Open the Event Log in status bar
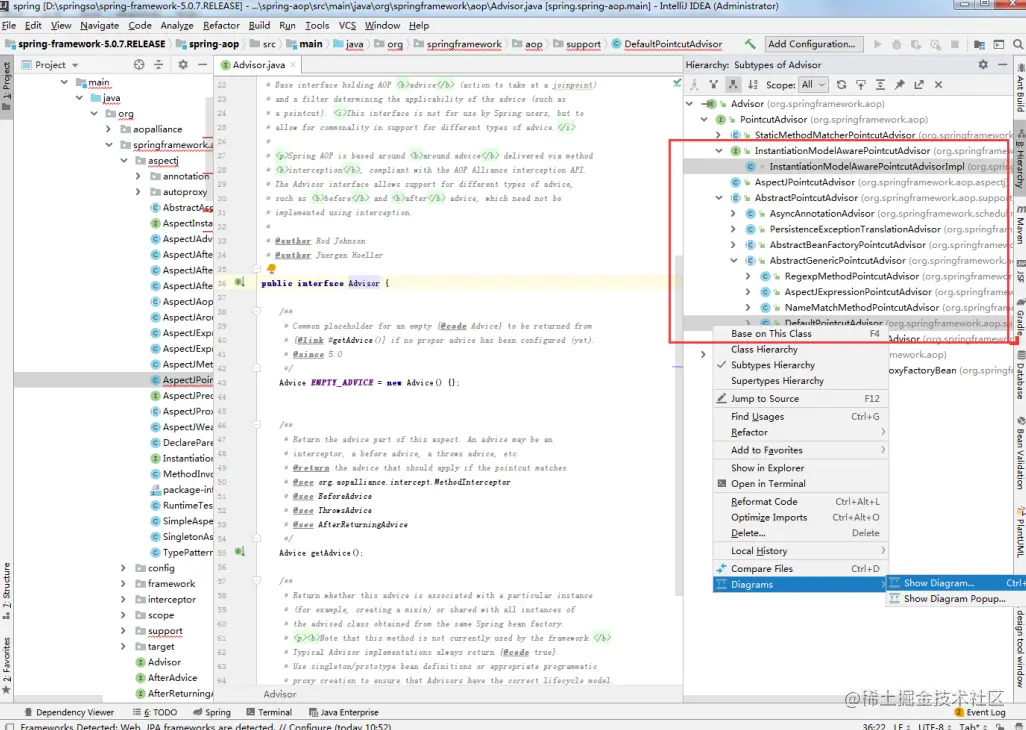1026x730 pixels. (x=980, y=712)
